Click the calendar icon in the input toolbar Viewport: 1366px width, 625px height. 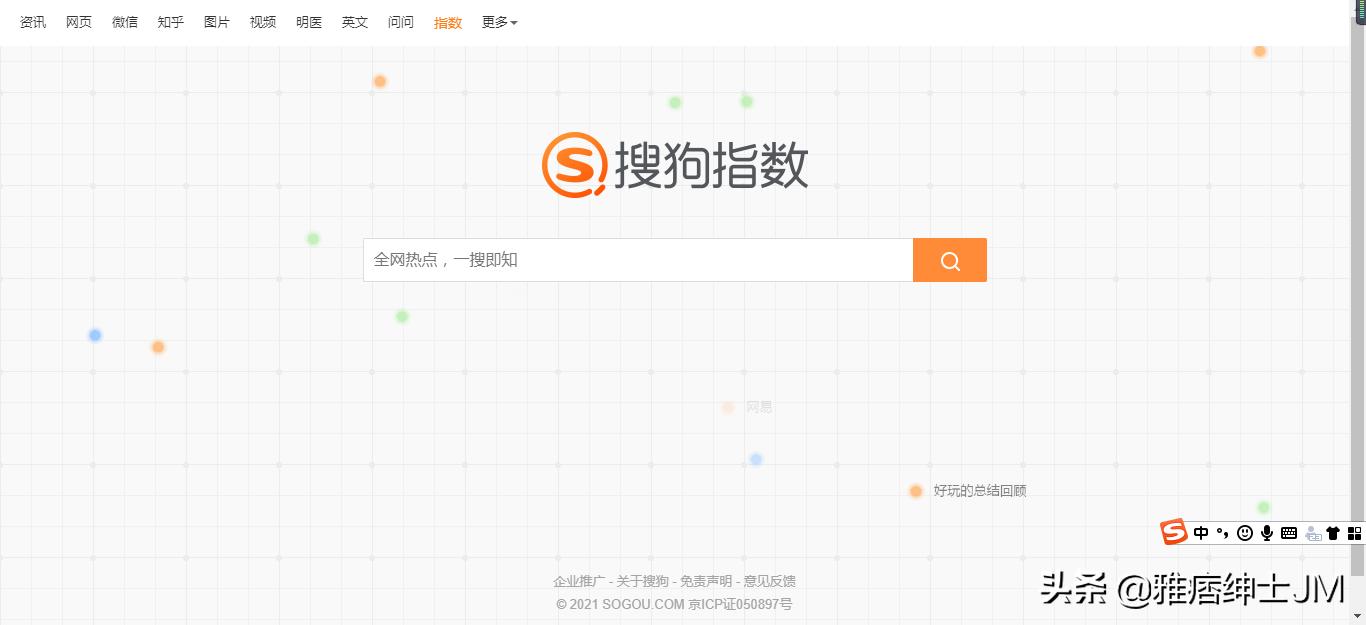pyautogui.click(x=1313, y=533)
